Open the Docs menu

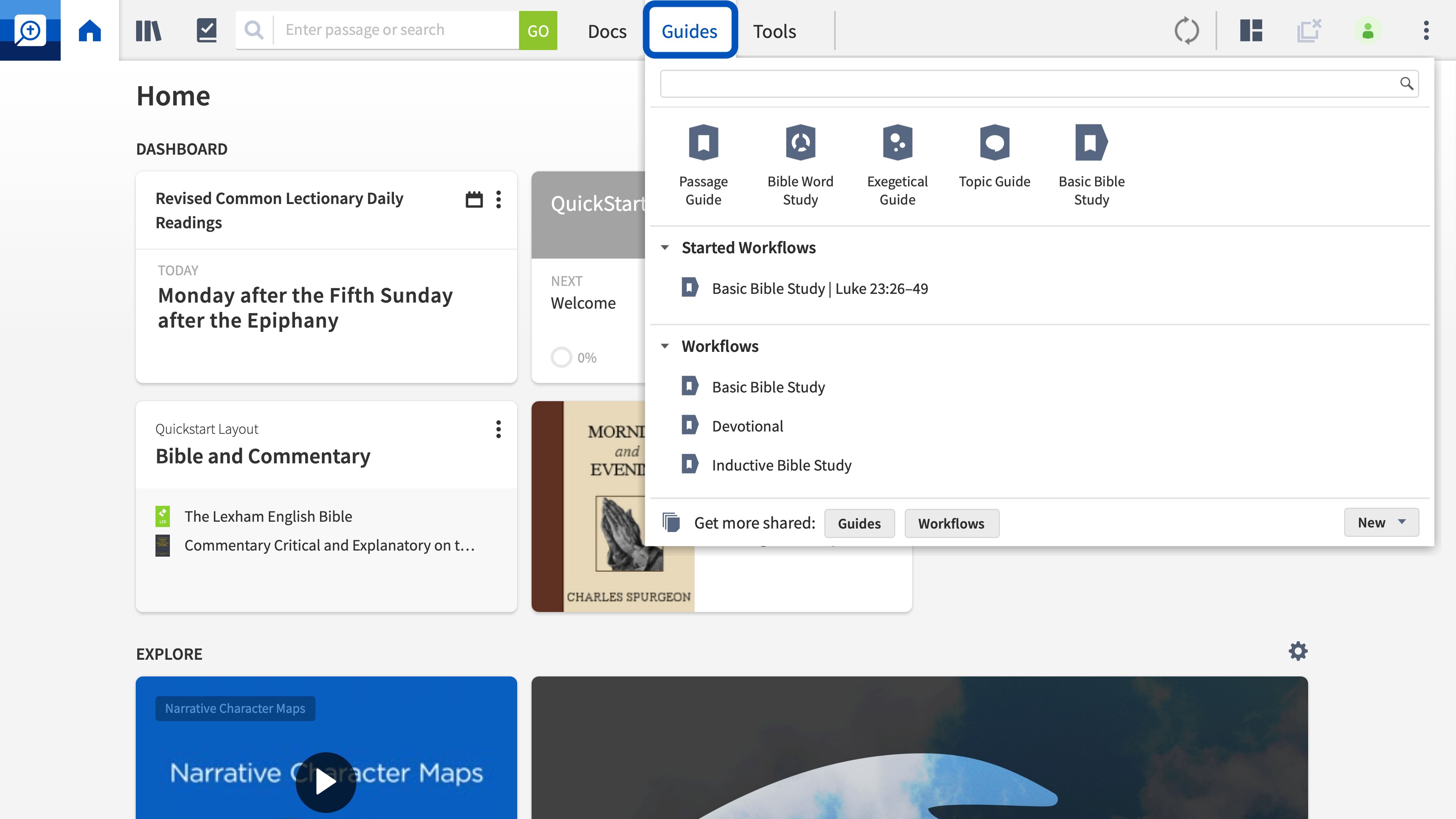click(x=607, y=31)
